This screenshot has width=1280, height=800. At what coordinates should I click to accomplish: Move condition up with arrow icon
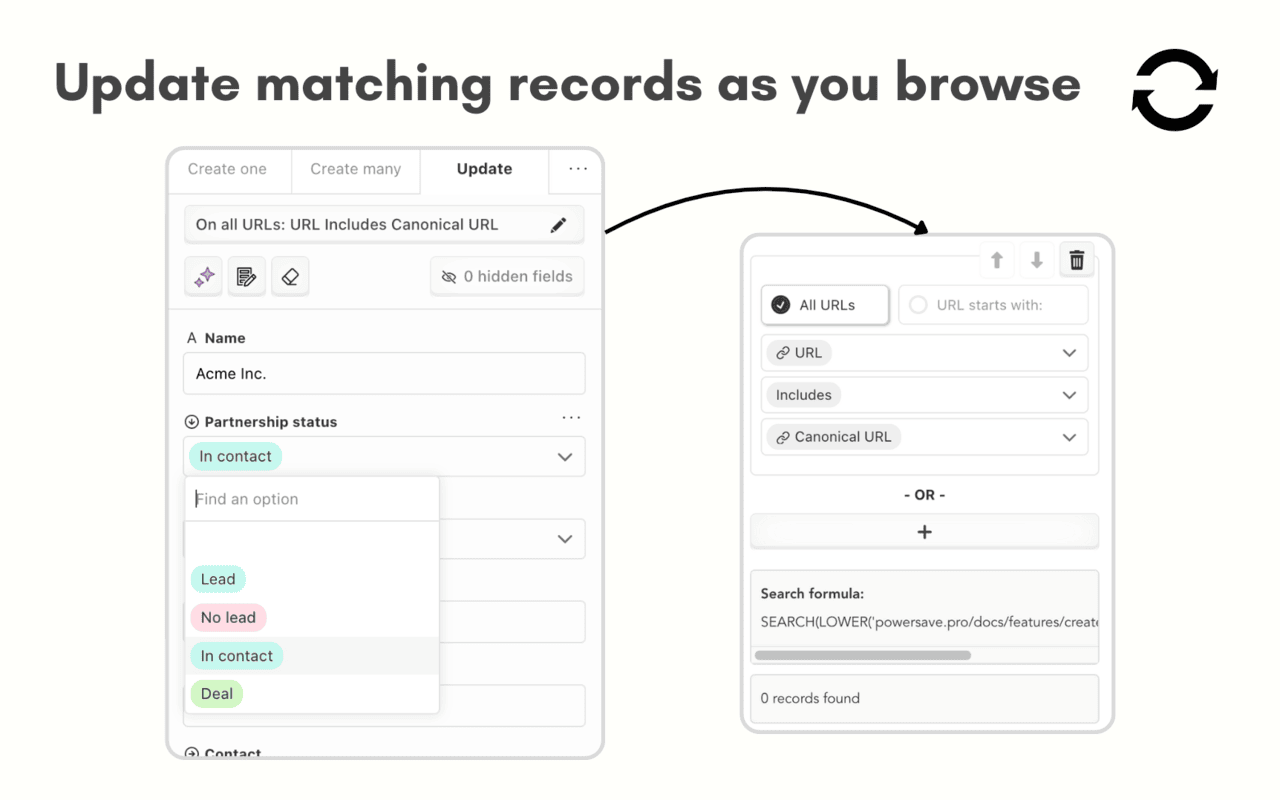997,260
